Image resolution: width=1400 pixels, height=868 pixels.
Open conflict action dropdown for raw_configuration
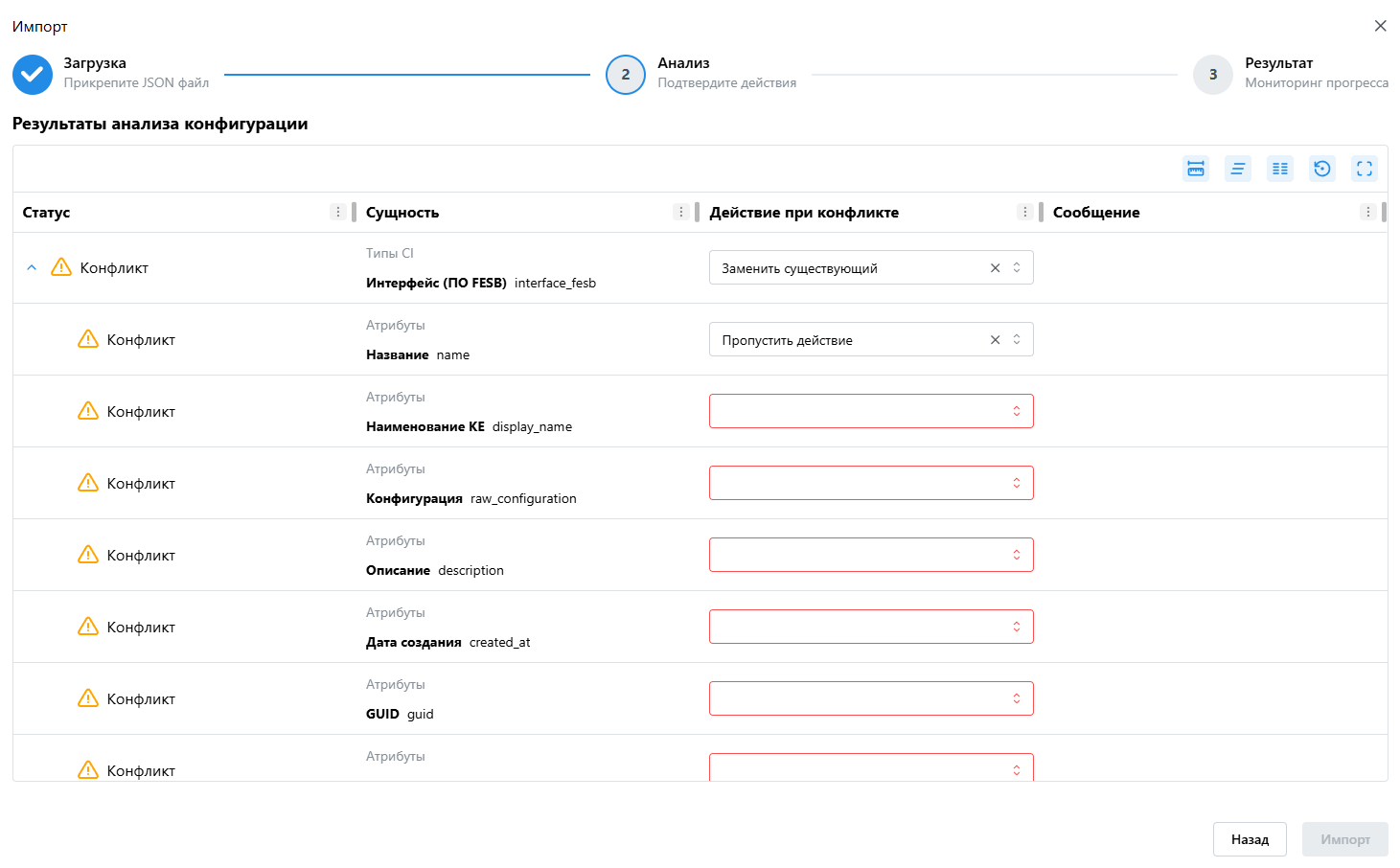870,483
